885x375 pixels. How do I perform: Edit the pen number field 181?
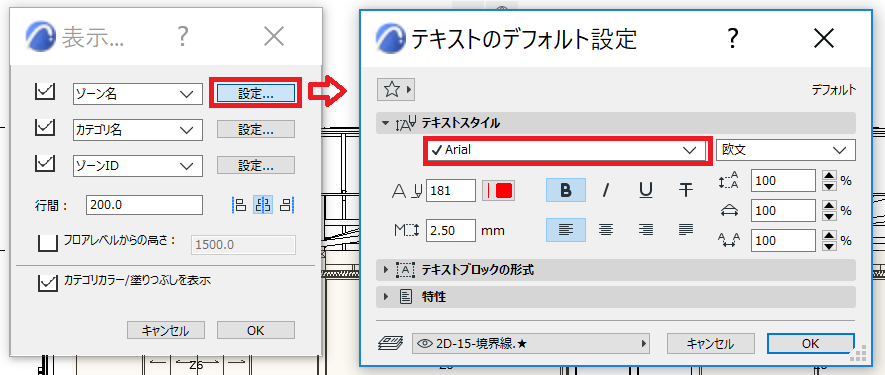451,191
